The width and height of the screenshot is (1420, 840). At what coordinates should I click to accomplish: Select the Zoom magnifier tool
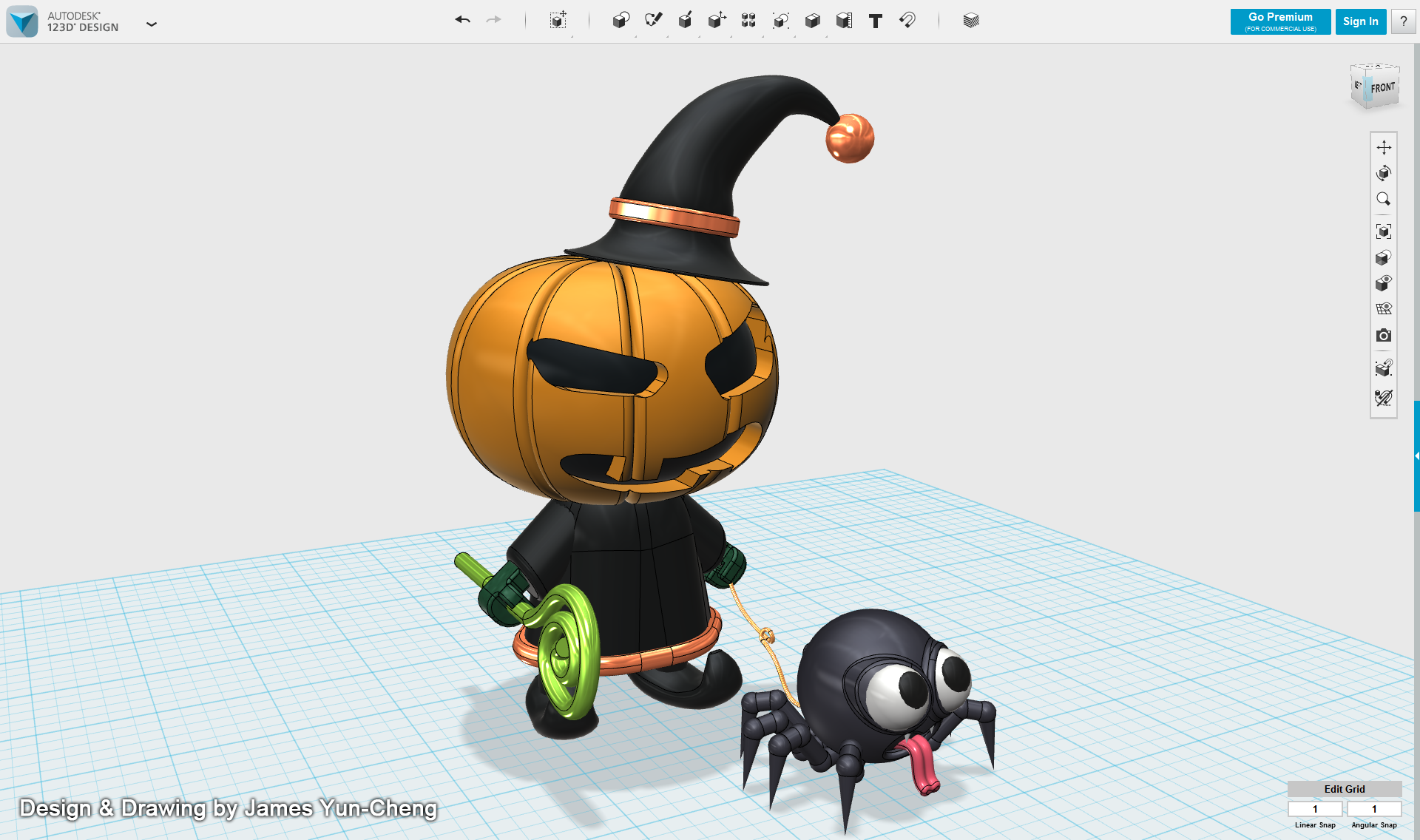click(1383, 199)
